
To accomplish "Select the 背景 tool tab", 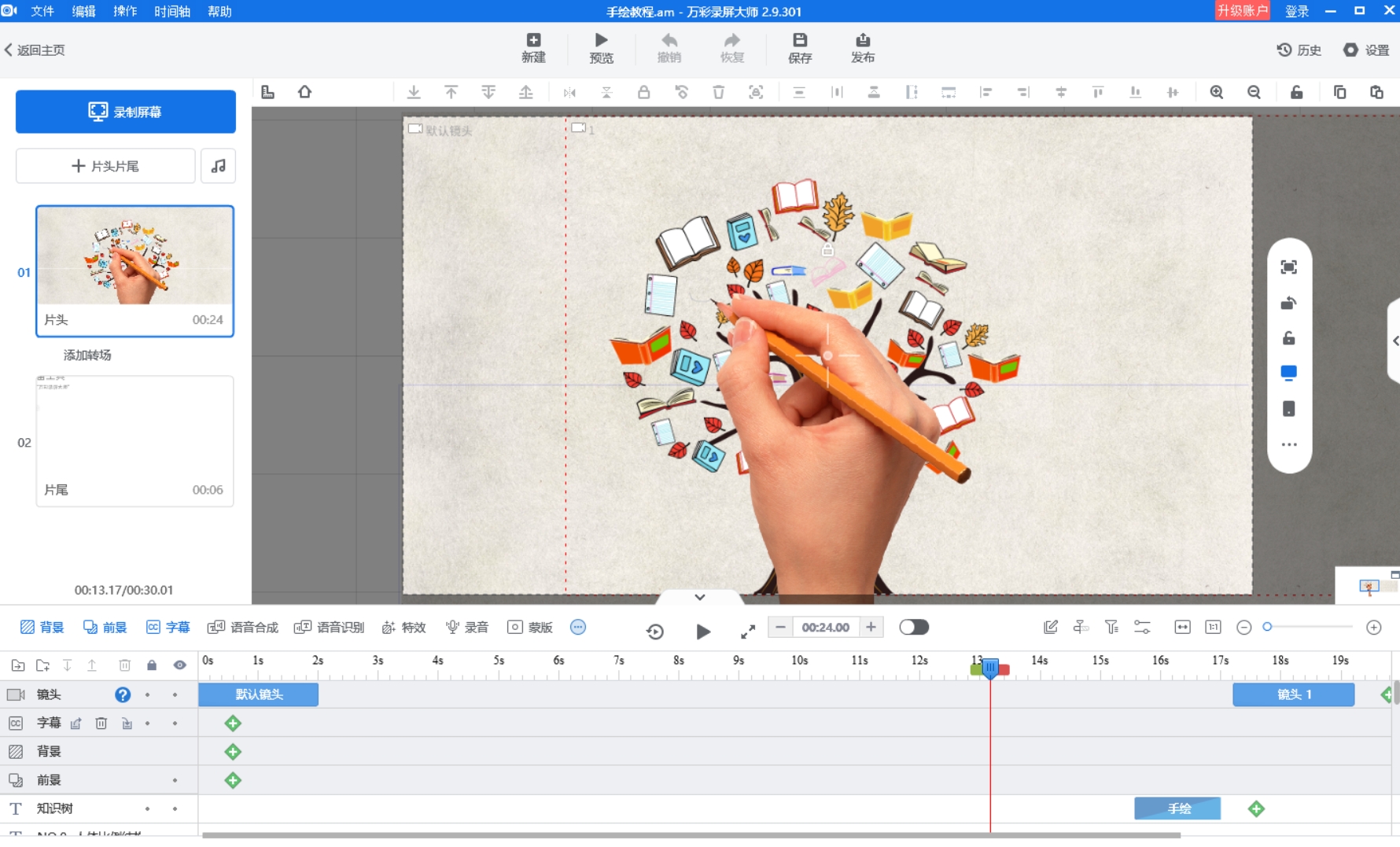I will click(42, 627).
